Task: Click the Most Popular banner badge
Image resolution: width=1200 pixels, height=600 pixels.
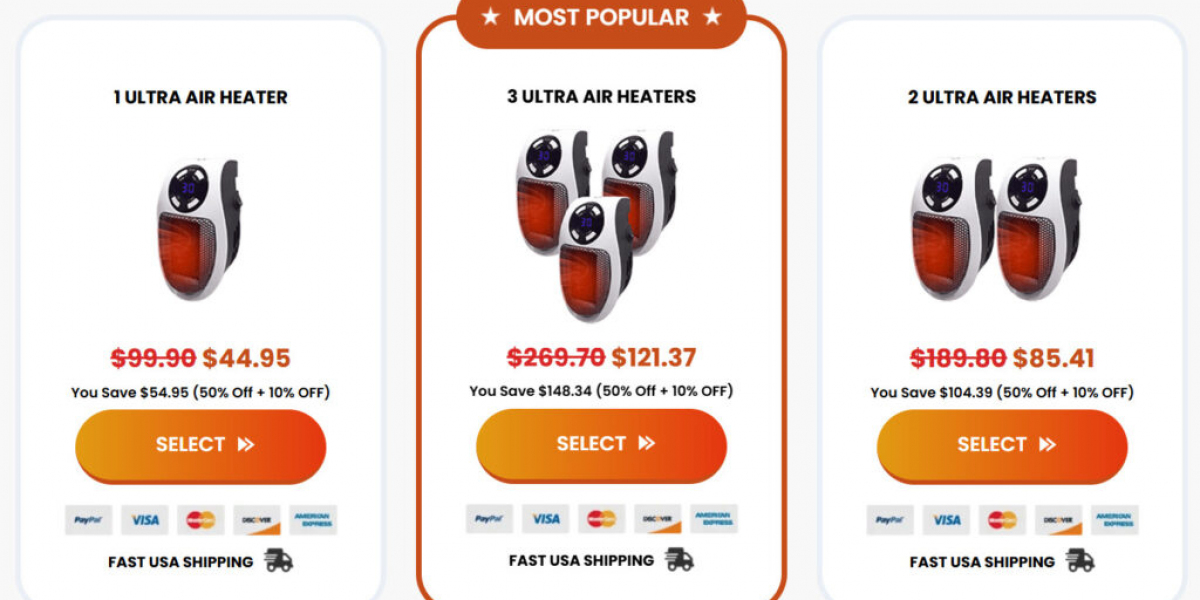Action: (x=601, y=18)
